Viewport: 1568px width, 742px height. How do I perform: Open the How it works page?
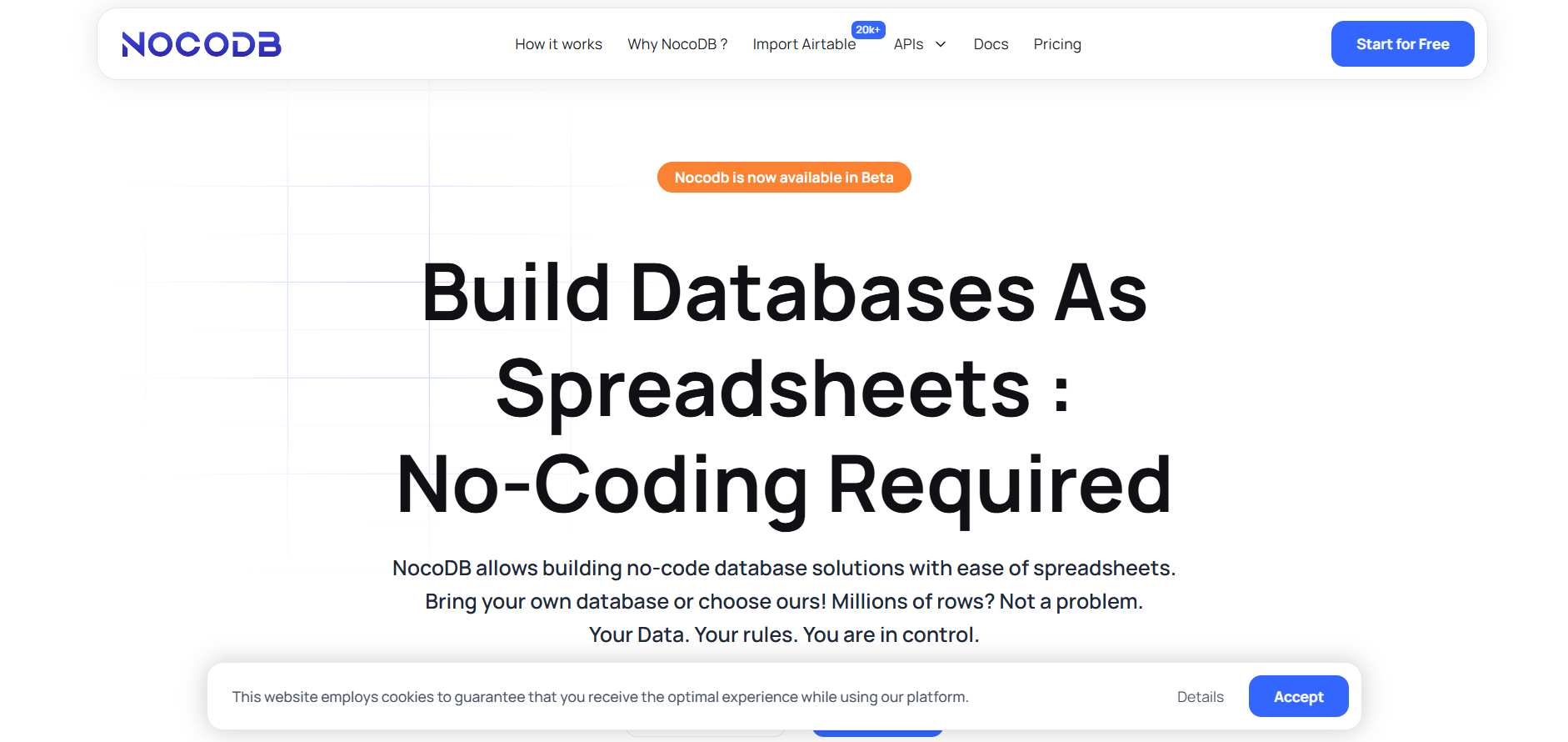click(558, 44)
